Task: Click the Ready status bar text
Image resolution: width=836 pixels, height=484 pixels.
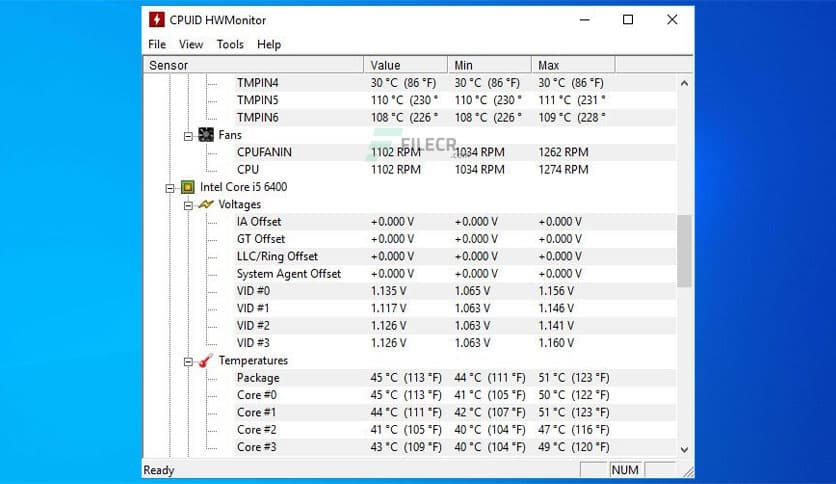Action: pos(159,470)
